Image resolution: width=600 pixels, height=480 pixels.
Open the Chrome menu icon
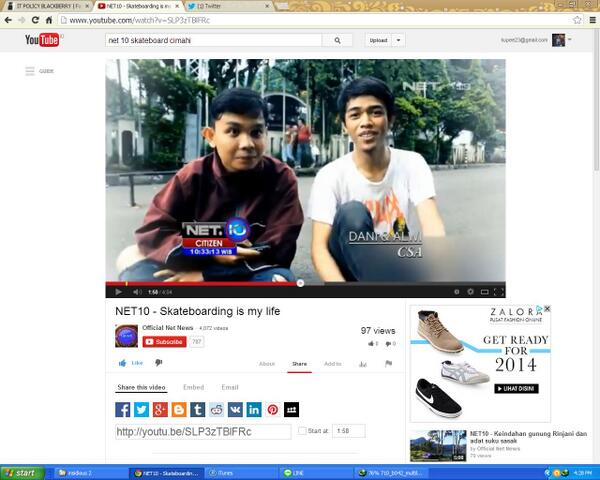tap(592, 20)
